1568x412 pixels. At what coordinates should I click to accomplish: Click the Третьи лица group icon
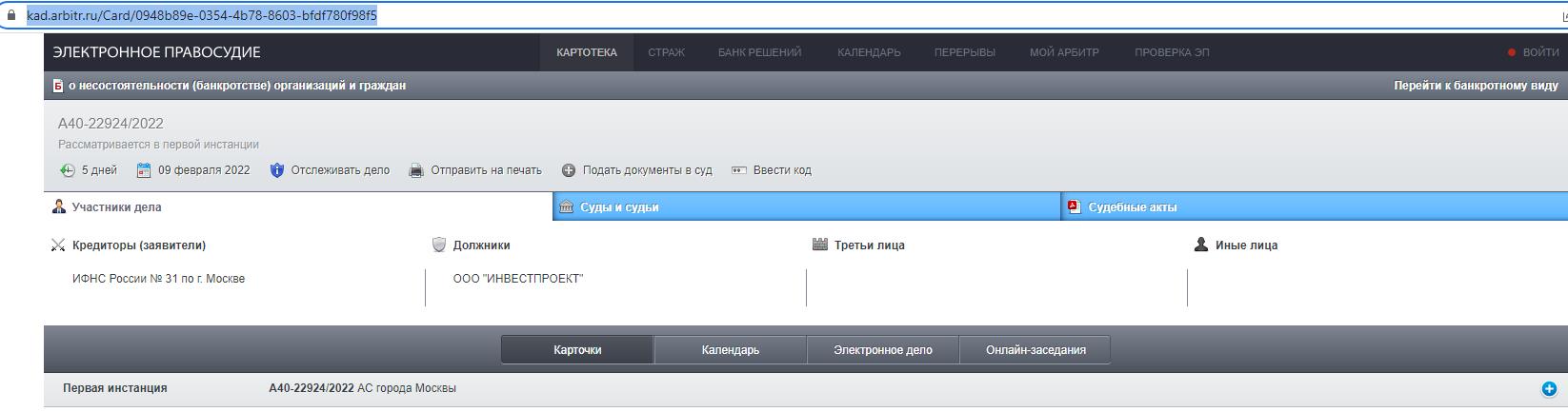click(820, 245)
